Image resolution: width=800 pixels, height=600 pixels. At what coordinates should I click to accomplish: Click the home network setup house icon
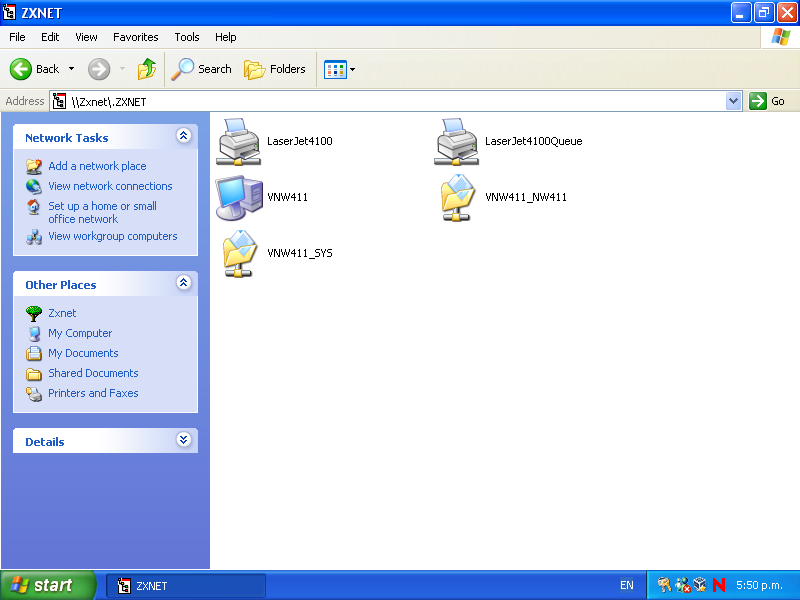point(34,207)
